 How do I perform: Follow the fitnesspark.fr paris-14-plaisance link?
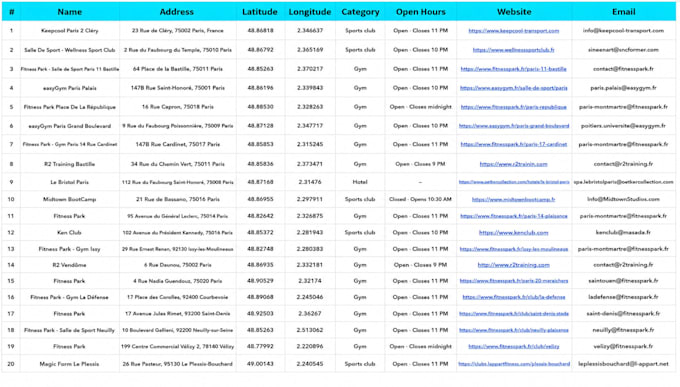513,216
